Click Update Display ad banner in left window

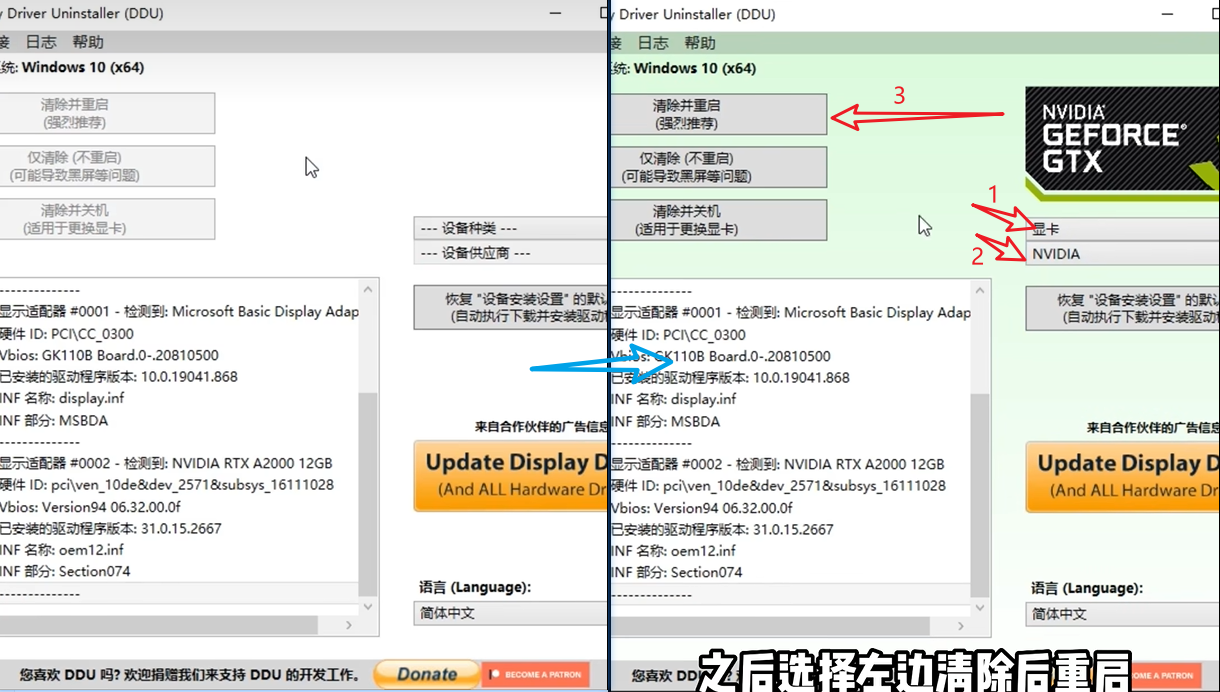510,475
